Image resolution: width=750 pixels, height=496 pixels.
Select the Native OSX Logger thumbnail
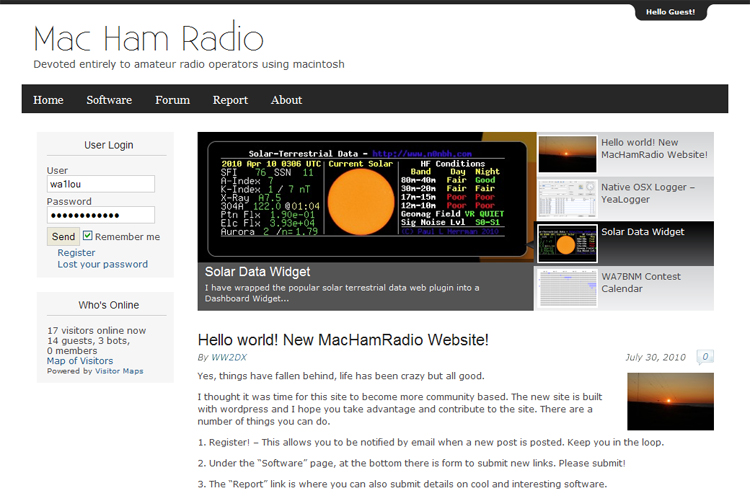pyautogui.click(x=567, y=199)
